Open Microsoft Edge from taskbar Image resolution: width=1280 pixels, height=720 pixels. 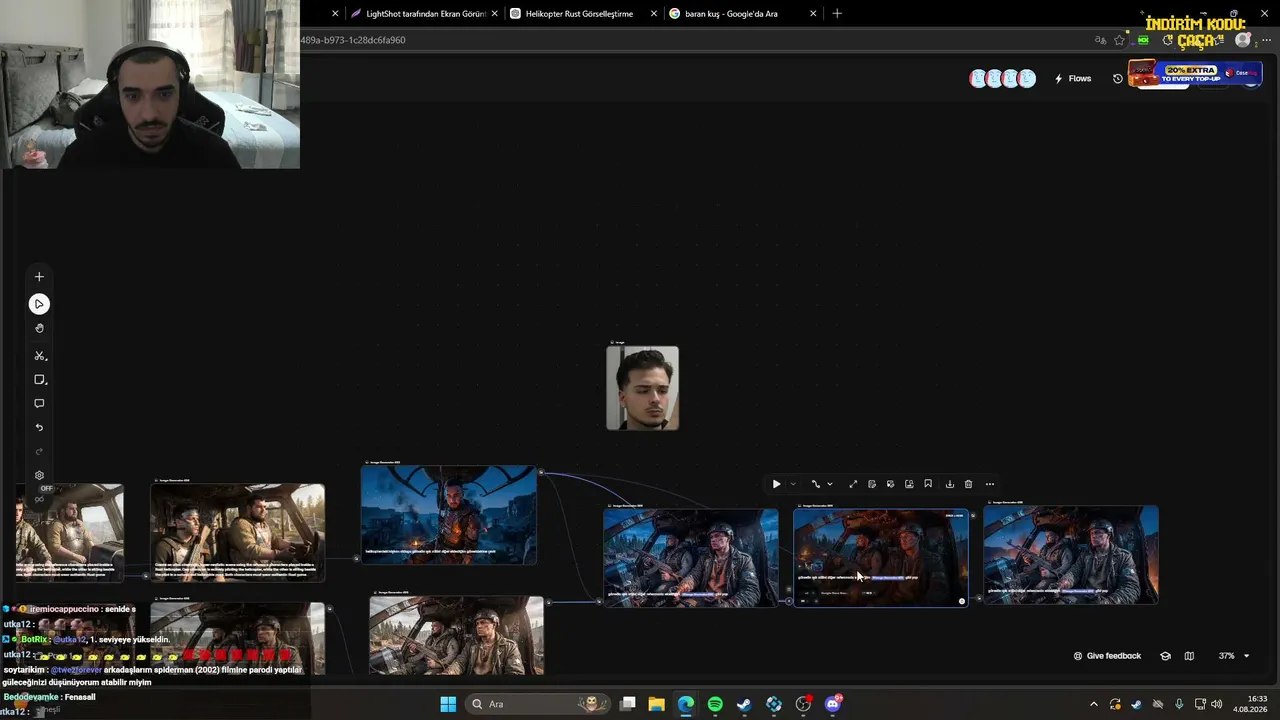pos(685,704)
